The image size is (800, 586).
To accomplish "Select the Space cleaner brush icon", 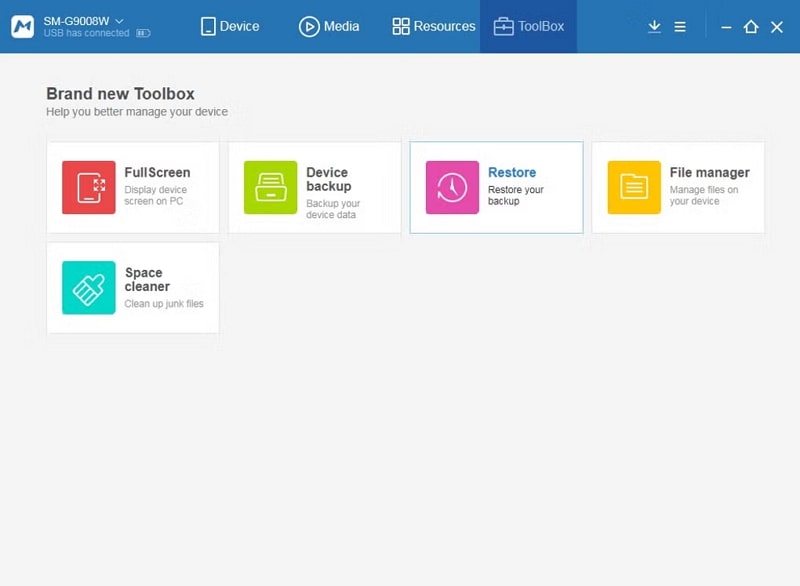I will [86, 287].
